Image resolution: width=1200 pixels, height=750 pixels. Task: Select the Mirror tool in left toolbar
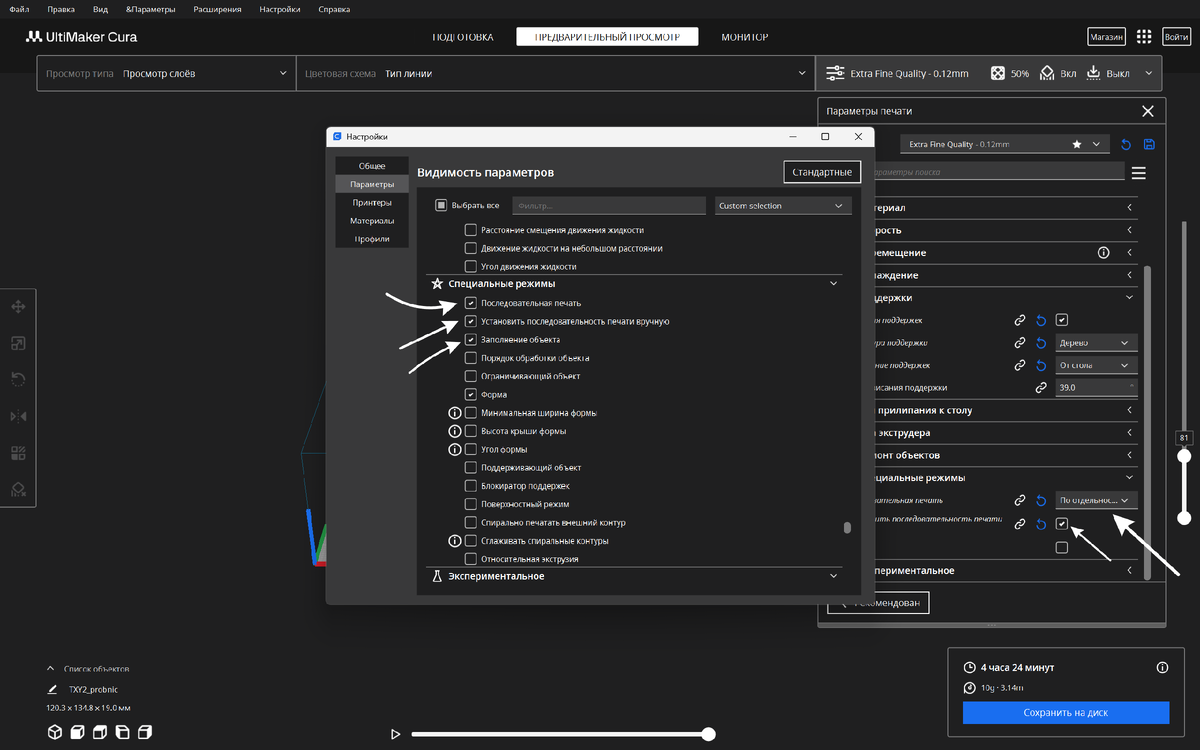click(x=18, y=416)
